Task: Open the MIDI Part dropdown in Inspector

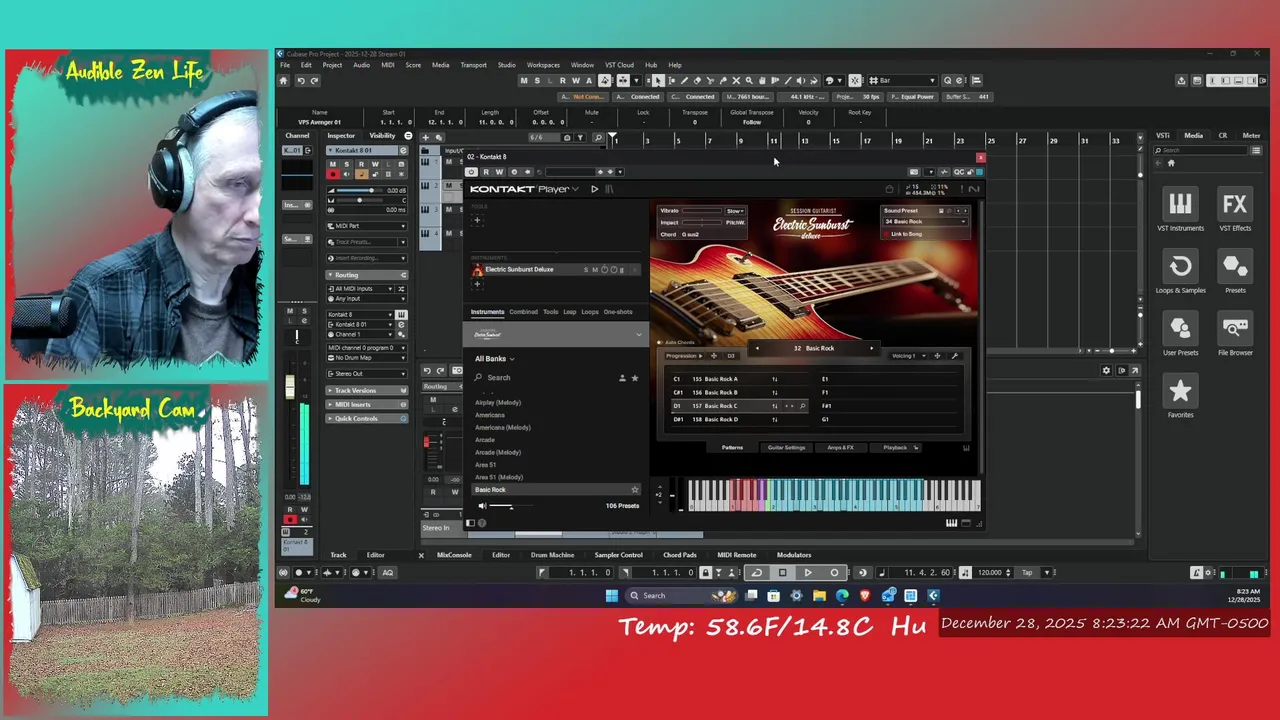Action: point(368,226)
